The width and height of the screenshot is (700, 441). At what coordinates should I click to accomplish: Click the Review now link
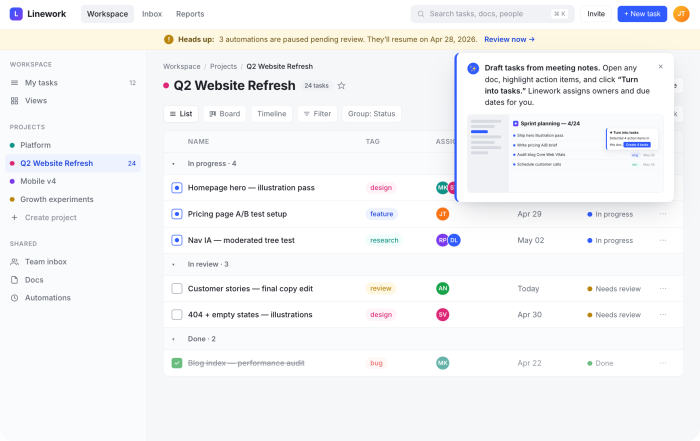point(509,39)
